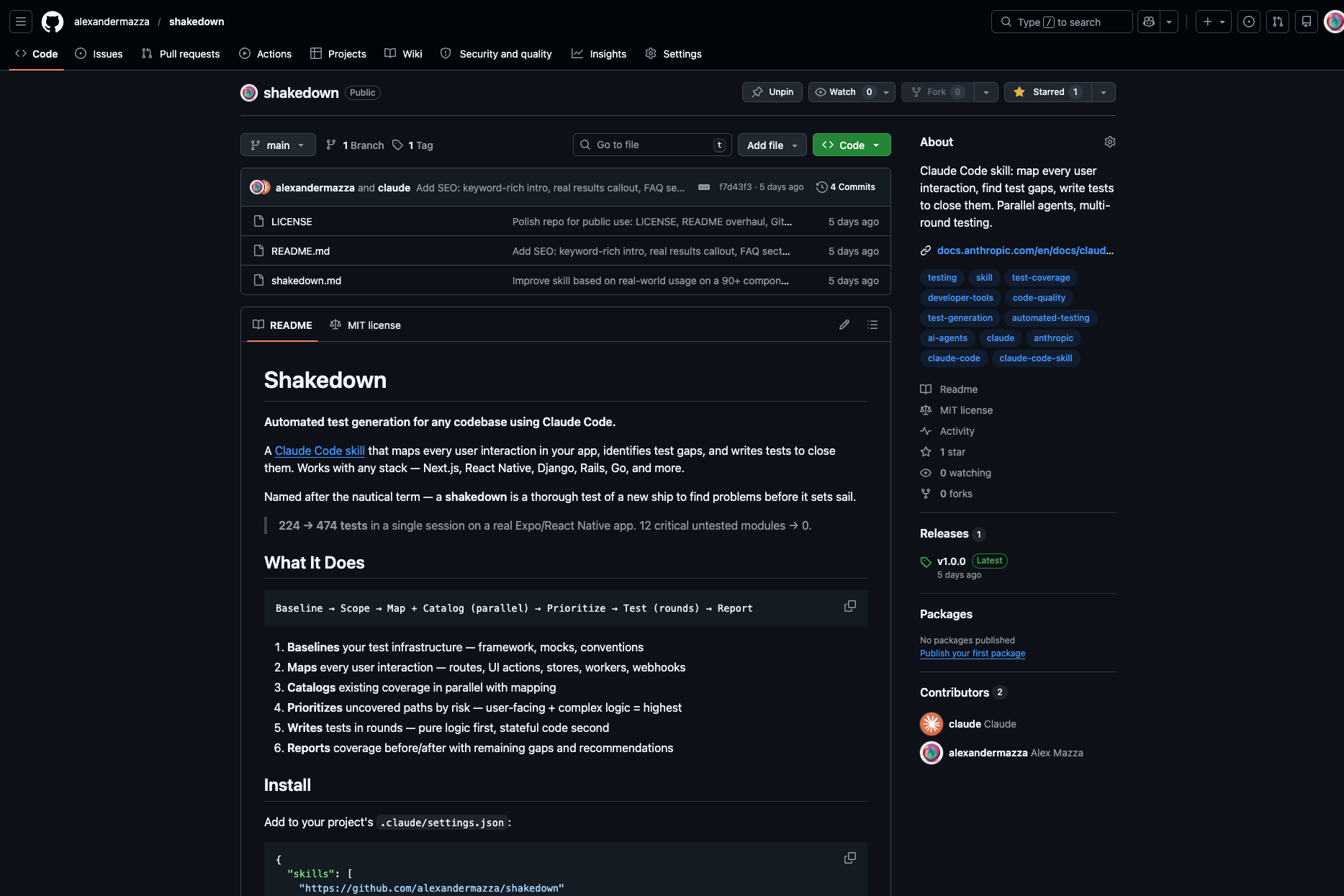The height and width of the screenshot is (896, 1344).
Task: Open the 4 Commits history link
Action: (846, 187)
